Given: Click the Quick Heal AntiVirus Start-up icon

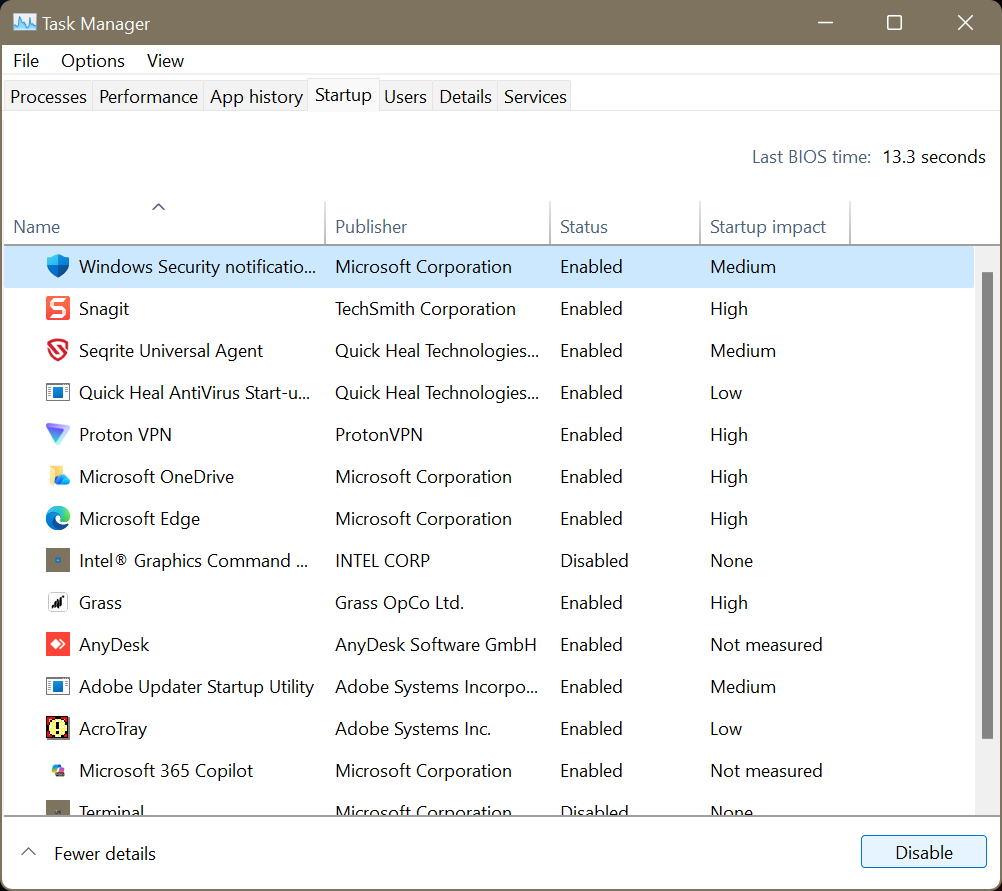Looking at the screenshot, I should pos(58,392).
